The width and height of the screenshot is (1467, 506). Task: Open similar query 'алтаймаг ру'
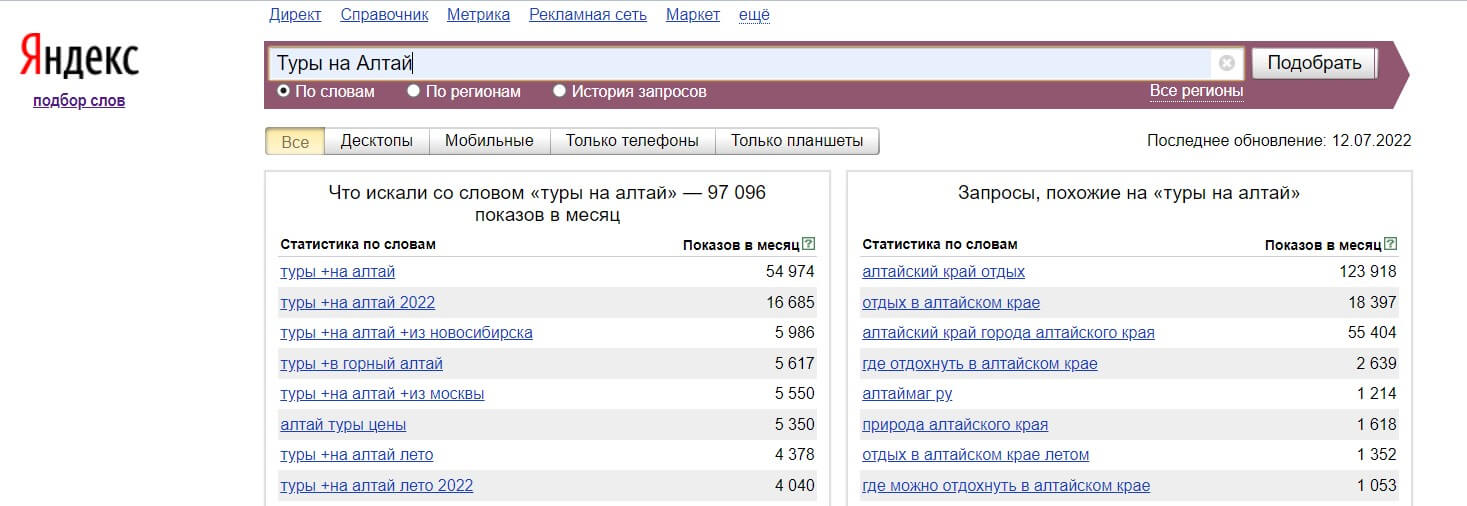907,393
